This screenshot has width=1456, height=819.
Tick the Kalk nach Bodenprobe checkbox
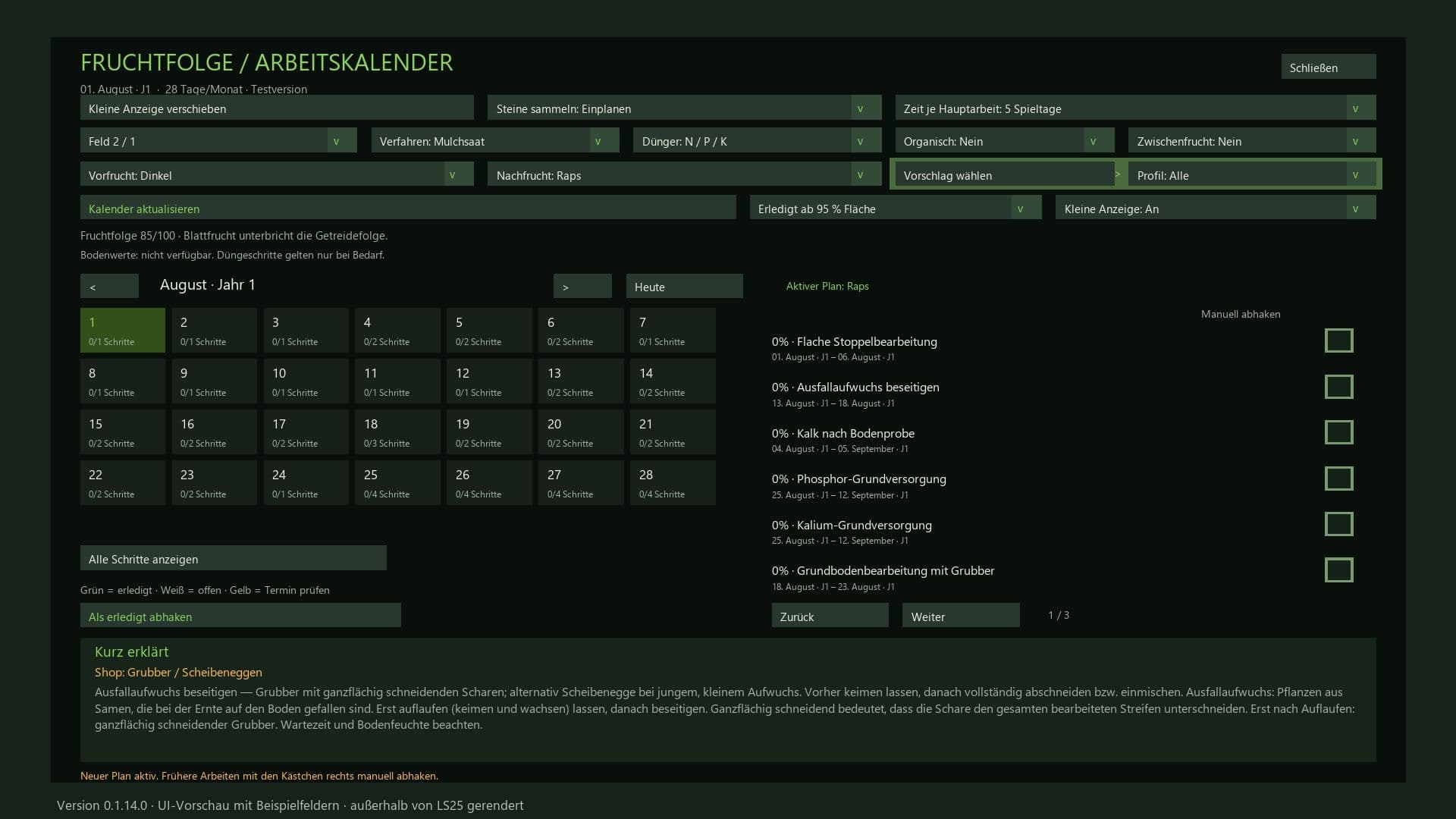pyautogui.click(x=1338, y=432)
